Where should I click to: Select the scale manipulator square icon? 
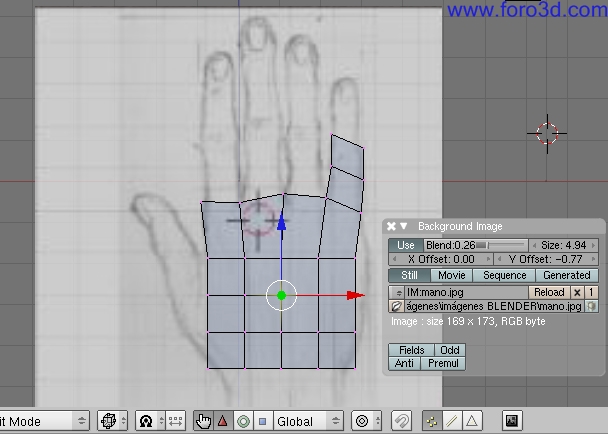click(263, 421)
